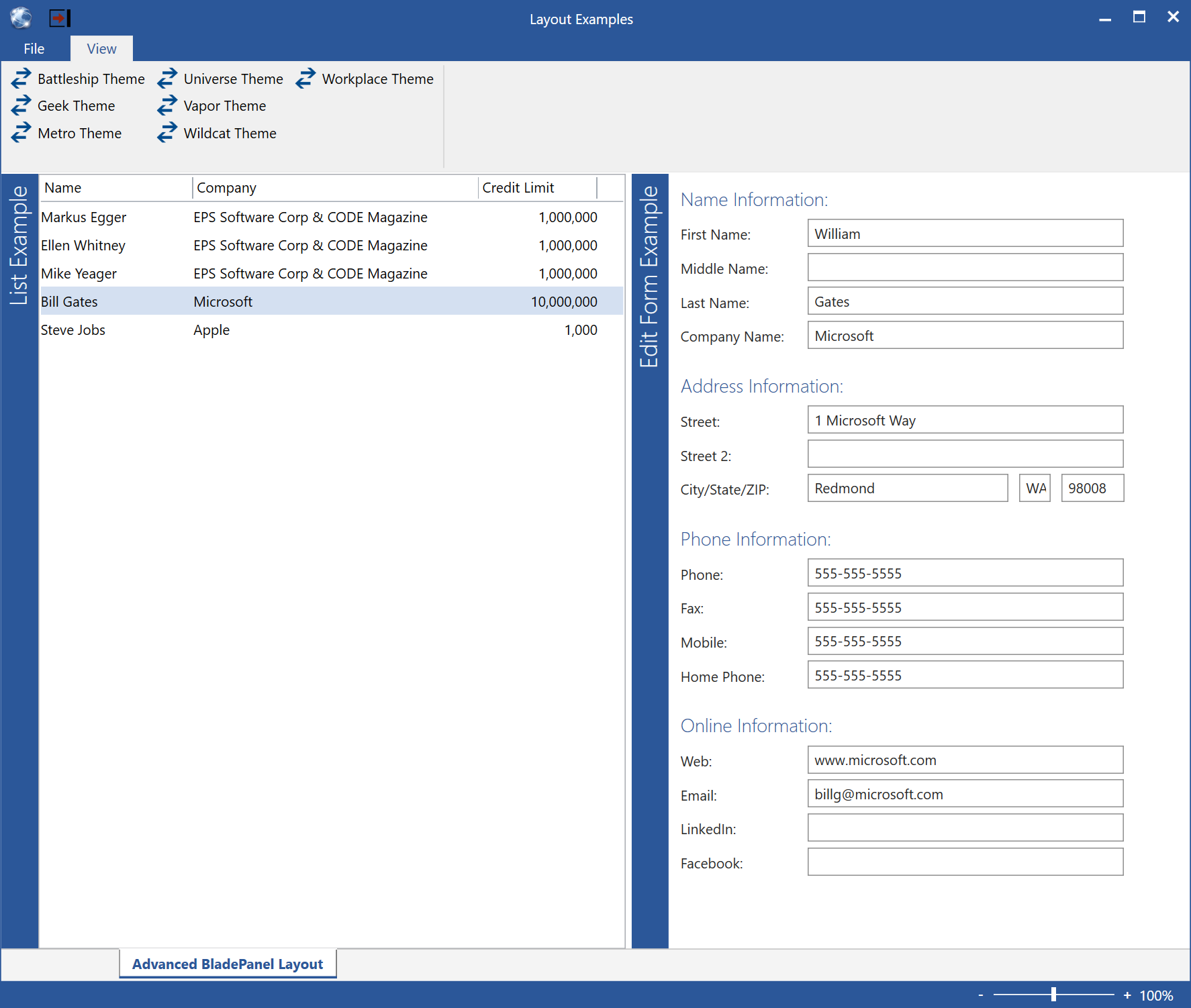Sort by Credit Limit column header
The width and height of the screenshot is (1191, 1008).
pyautogui.click(x=538, y=188)
